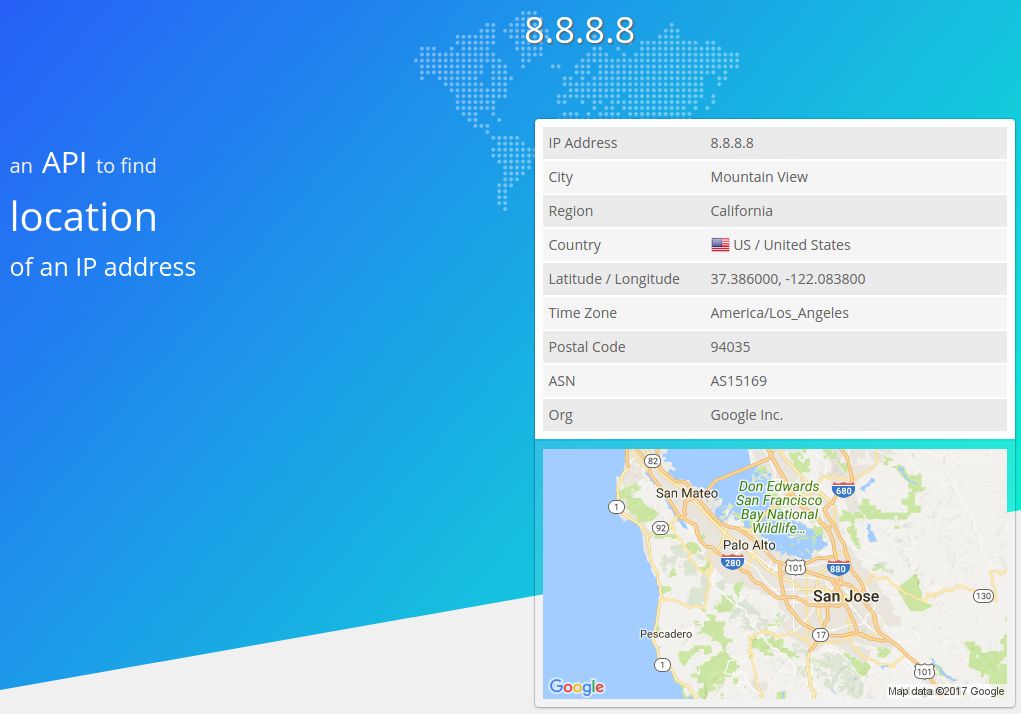Screen dimensions: 1021x714
Task: Click the Interstate 280 shield on the map
Action: [732, 562]
